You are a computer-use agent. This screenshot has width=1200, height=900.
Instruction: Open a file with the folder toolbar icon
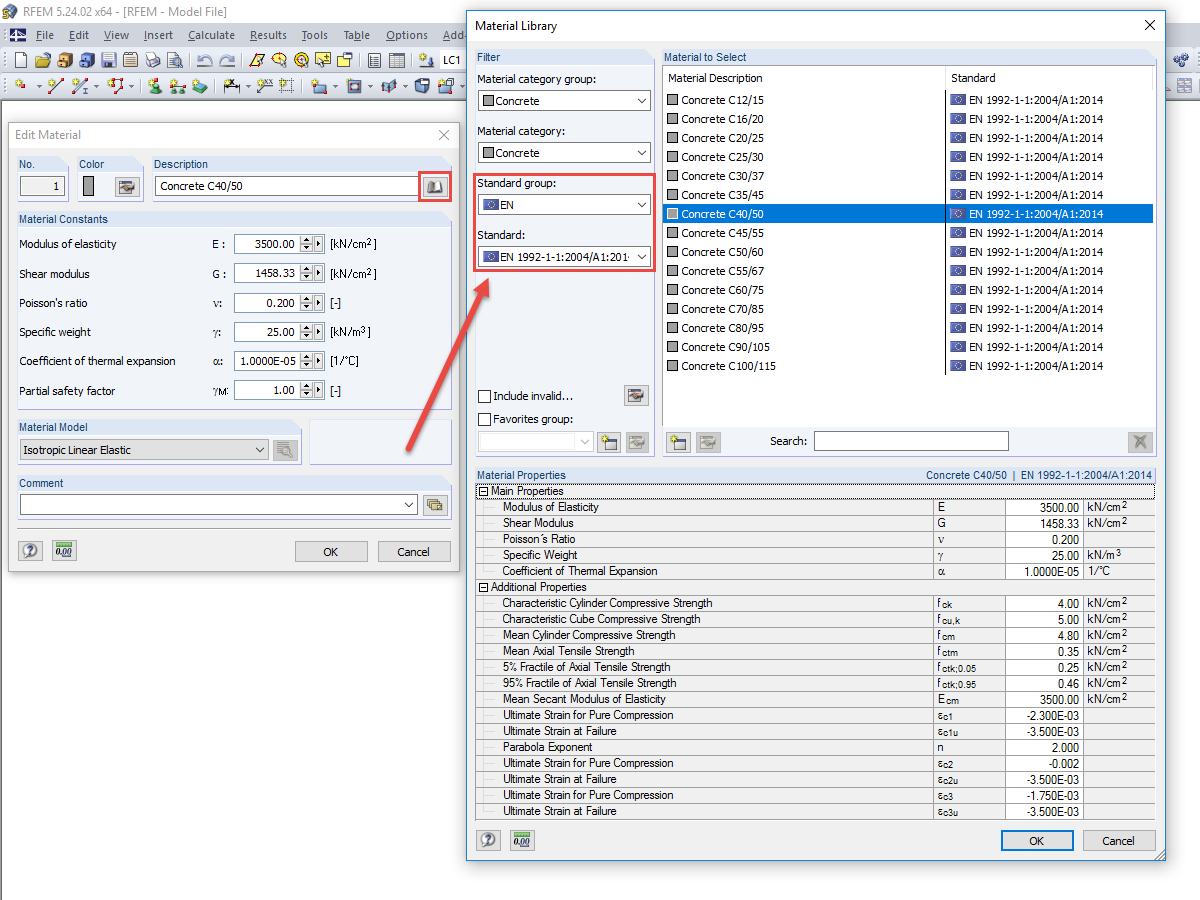tap(41, 59)
